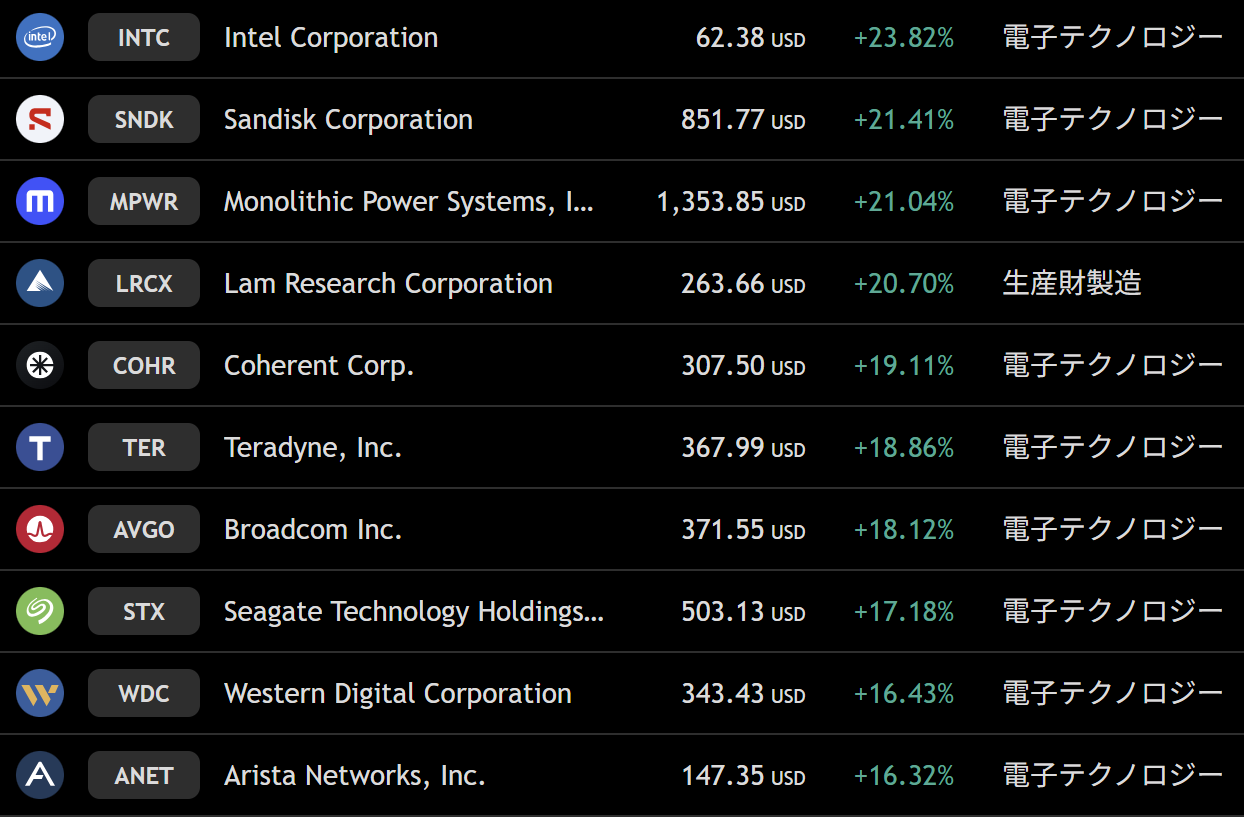Click the Broadcom red logo icon
Viewport: 1244px width, 817px height.
(40, 530)
